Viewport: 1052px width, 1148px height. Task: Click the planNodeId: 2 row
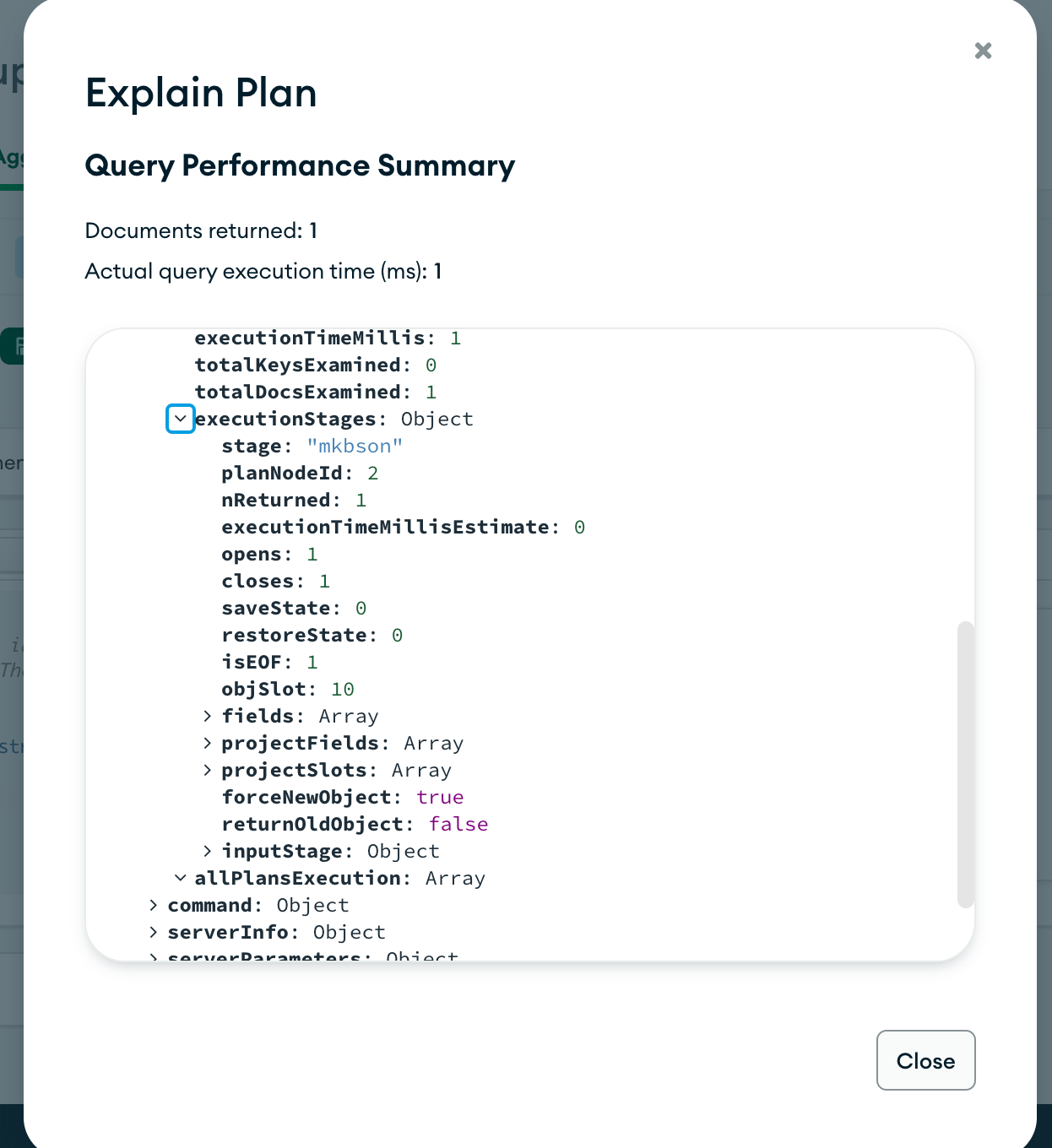pos(300,473)
